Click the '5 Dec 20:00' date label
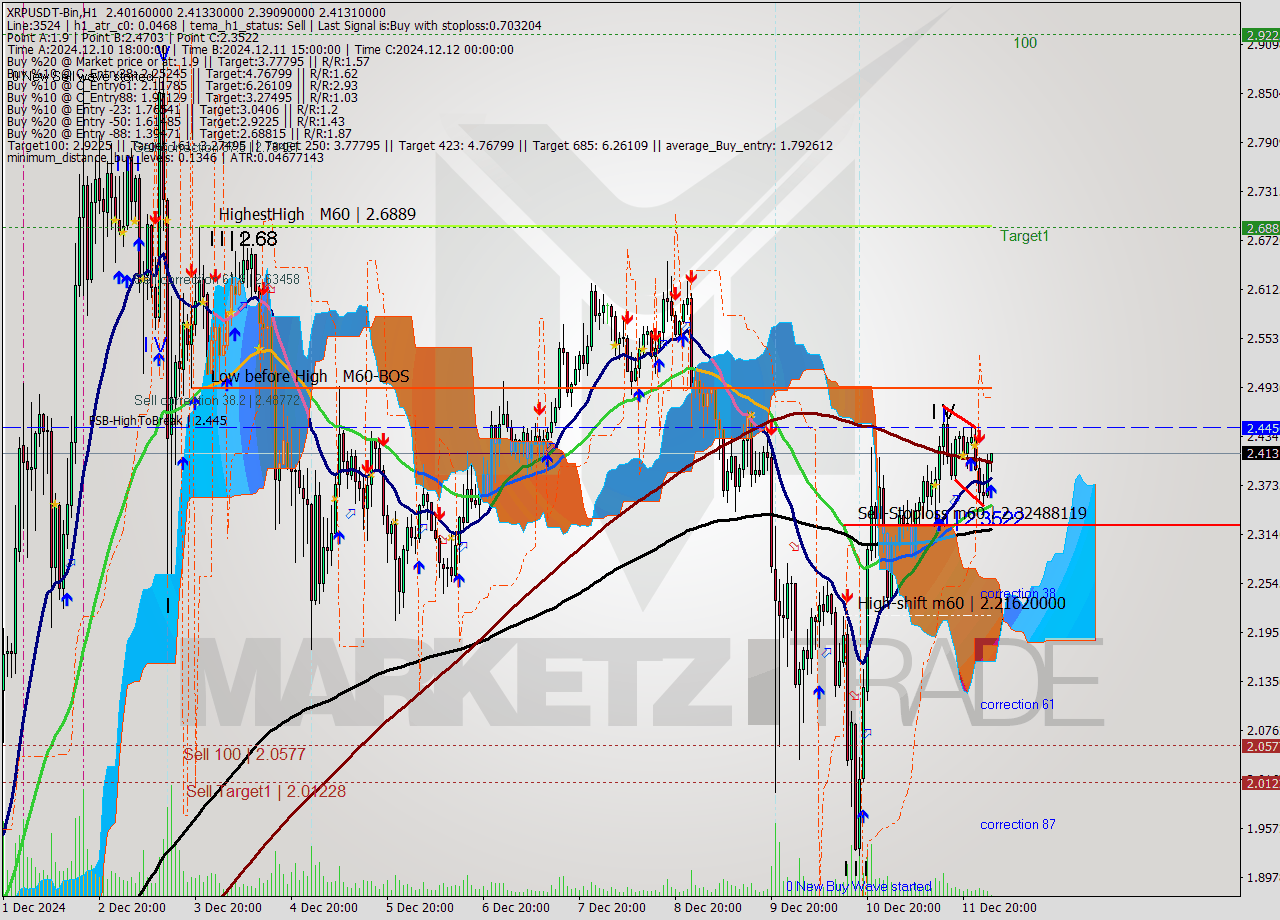The width and height of the screenshot is (1280, 920). (x=419, y=908)
